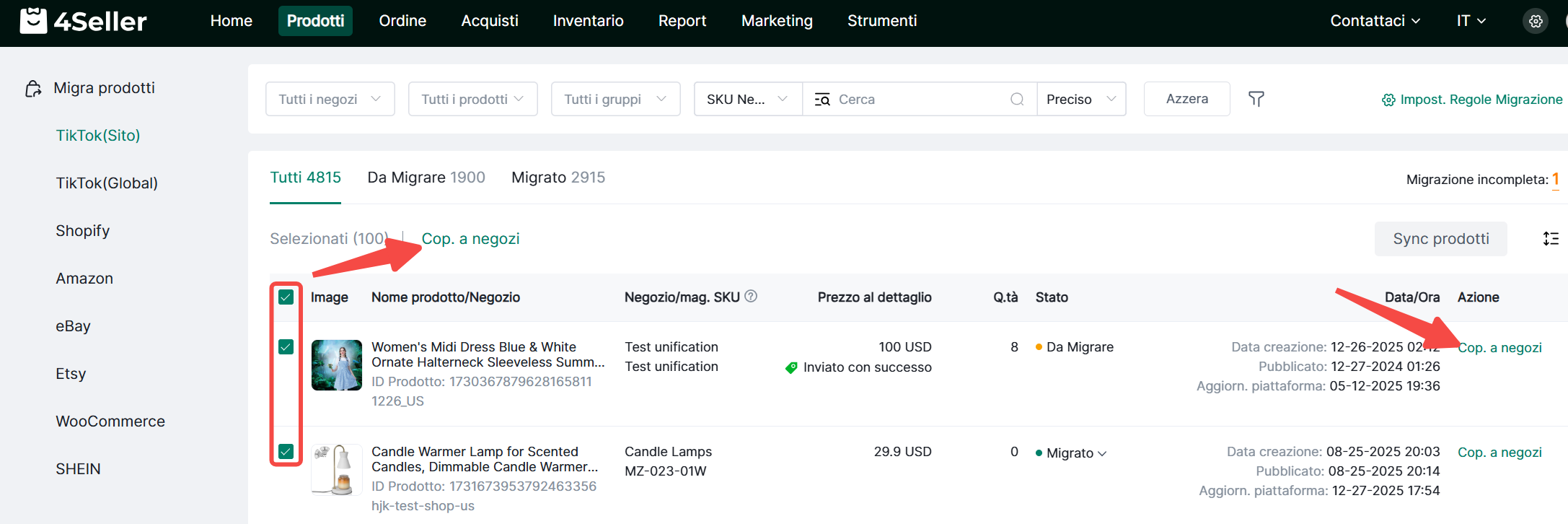The image size is (1568, 524).
Task: Expand the Tutti i negozi dropdown
Action: [330, 99]
